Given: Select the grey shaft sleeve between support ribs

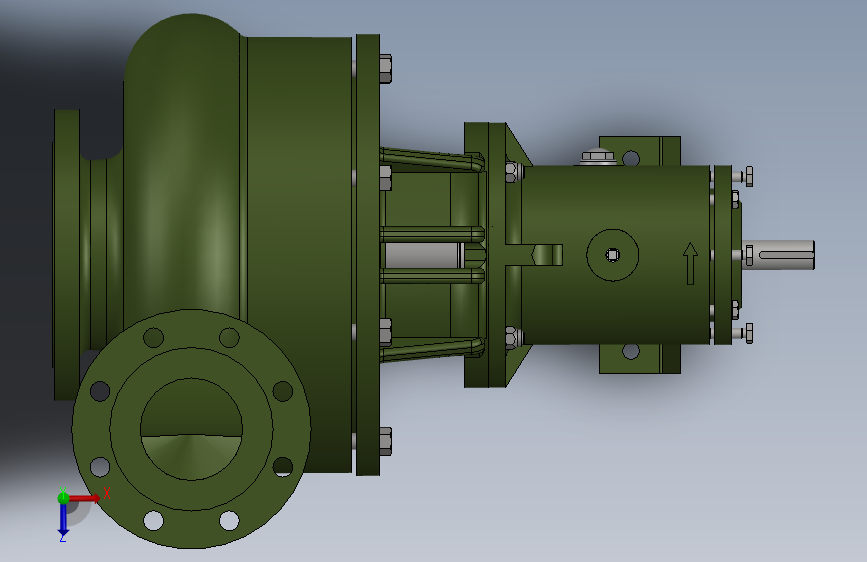Looking at the screenshot, I should pos(425,255).
